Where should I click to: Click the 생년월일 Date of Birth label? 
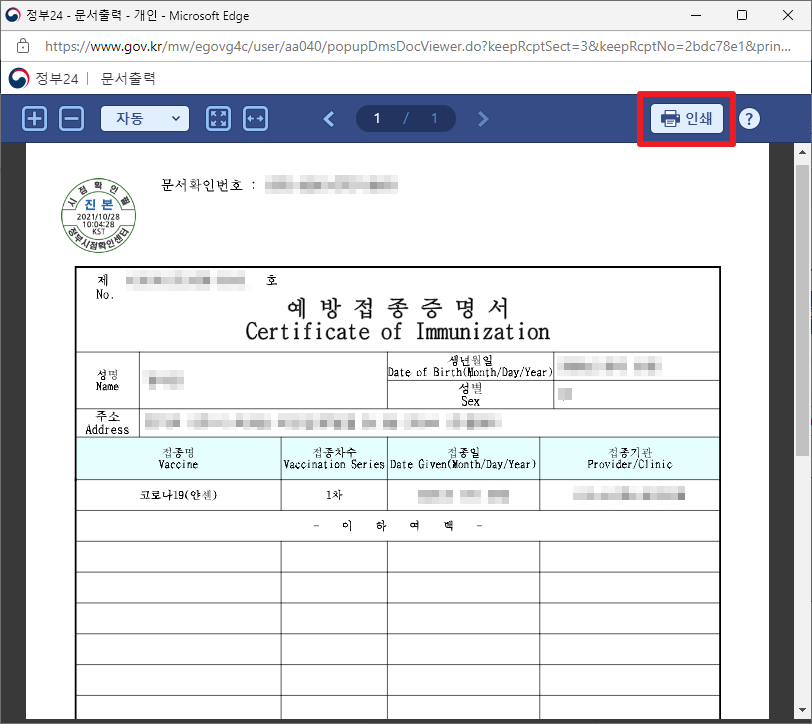pyautogui.click(x=470, y=366)
